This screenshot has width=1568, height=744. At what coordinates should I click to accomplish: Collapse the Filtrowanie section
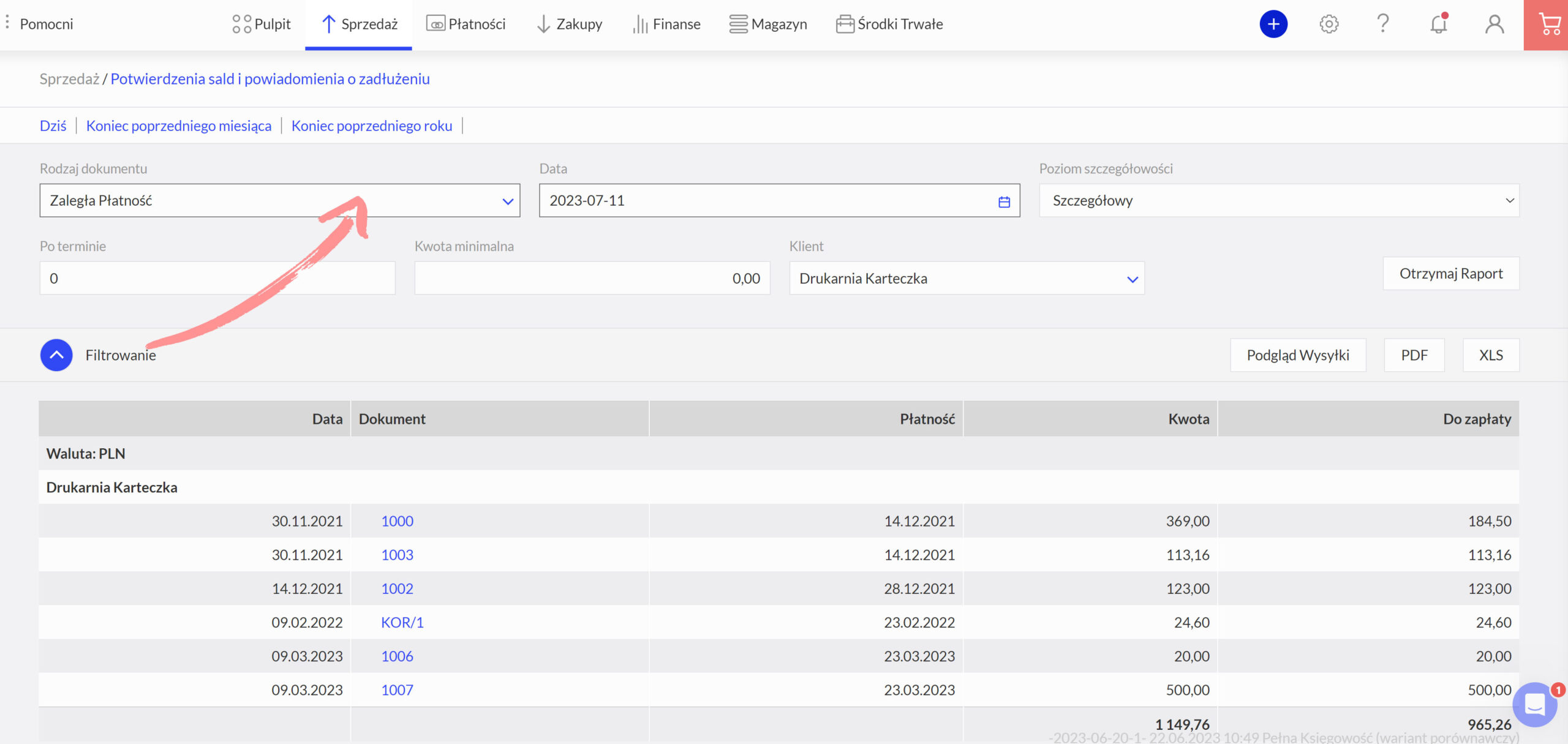click(56, 355)
